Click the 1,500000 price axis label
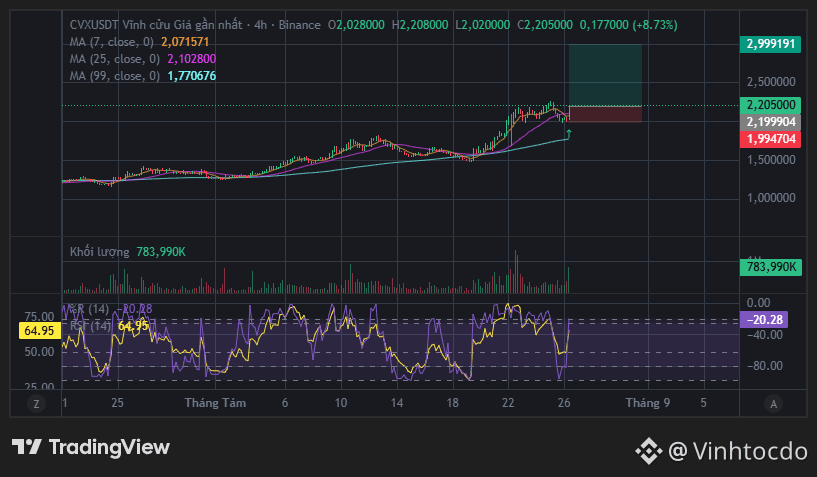The height and width of the screenshot is (477, 817). 771,160
